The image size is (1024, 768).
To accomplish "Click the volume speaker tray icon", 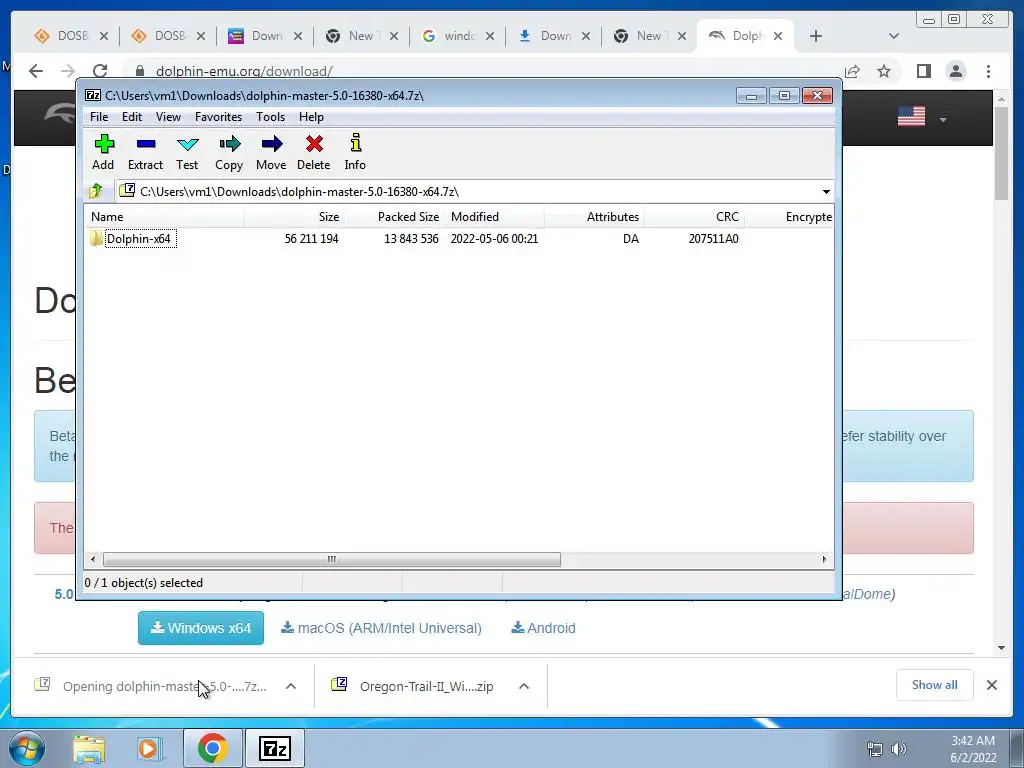I will [899, 748].
